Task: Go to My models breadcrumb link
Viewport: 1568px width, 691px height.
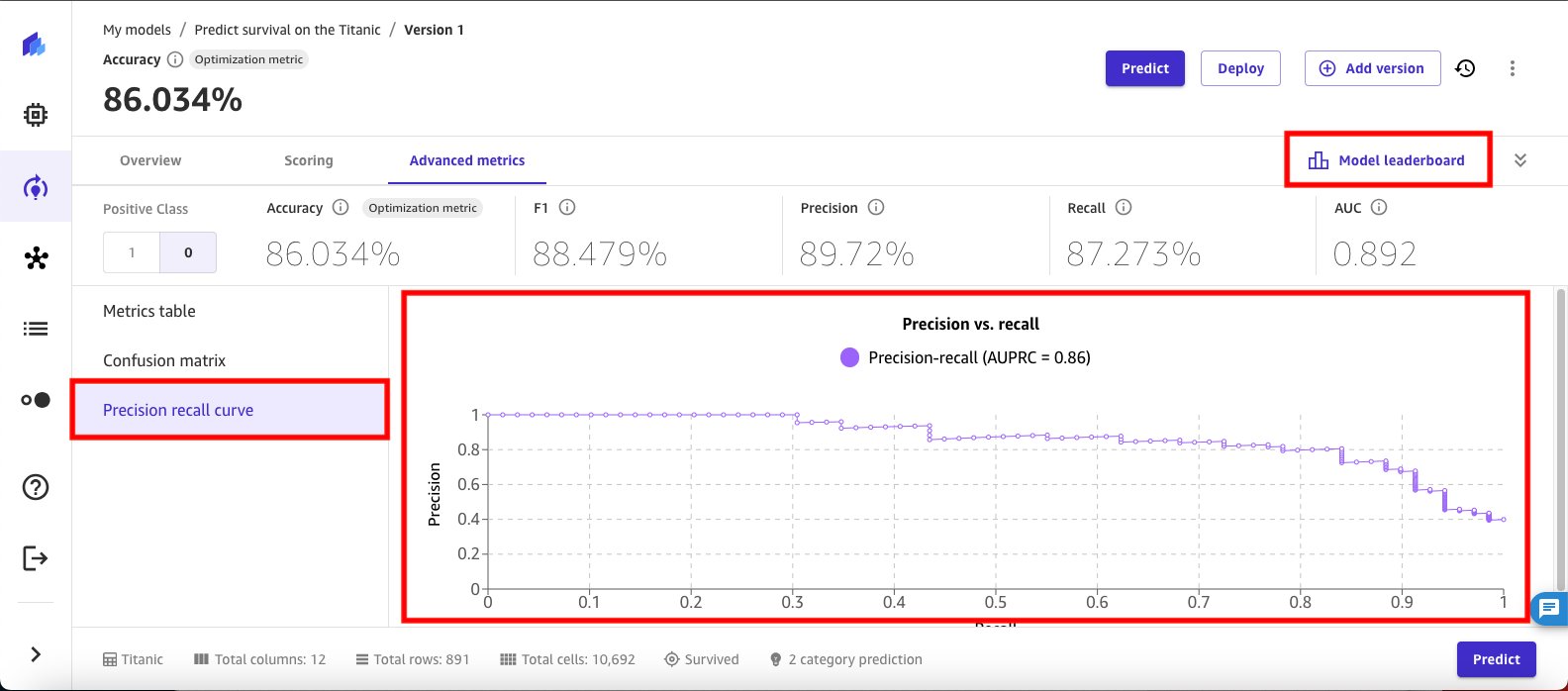Action: [x=137, y=30]
